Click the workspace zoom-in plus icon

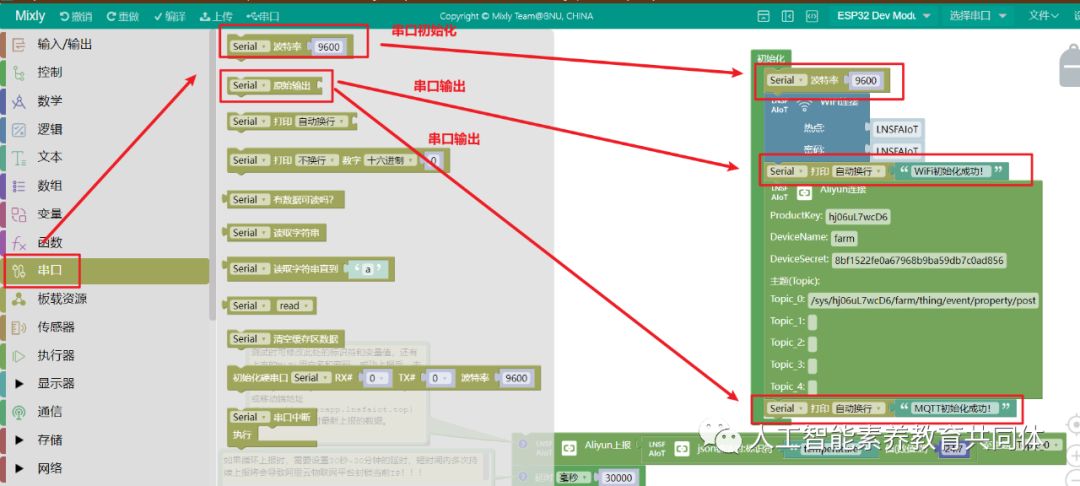(1074, 455)
